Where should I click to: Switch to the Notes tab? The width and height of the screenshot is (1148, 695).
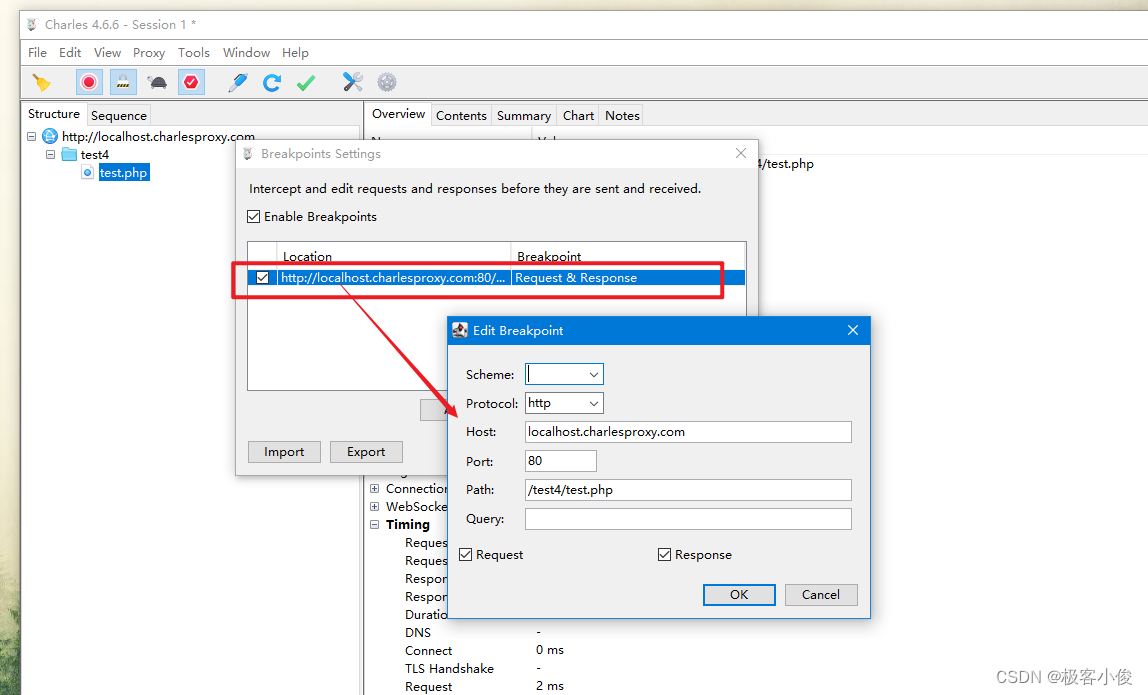622,115
